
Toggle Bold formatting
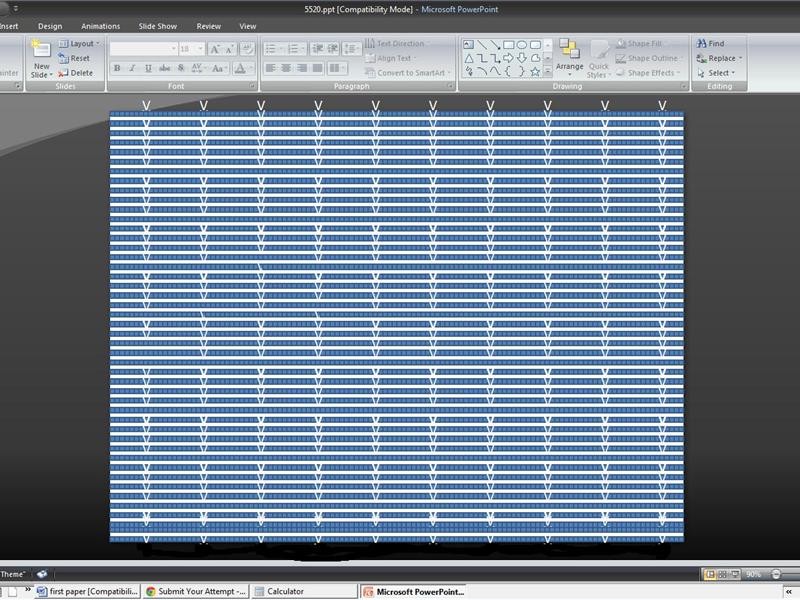(116, 67)
